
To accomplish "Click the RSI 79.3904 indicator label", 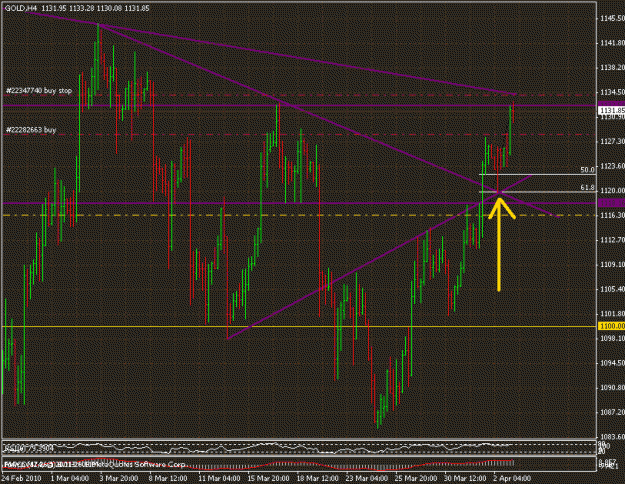I will click(x=28, y=449).
